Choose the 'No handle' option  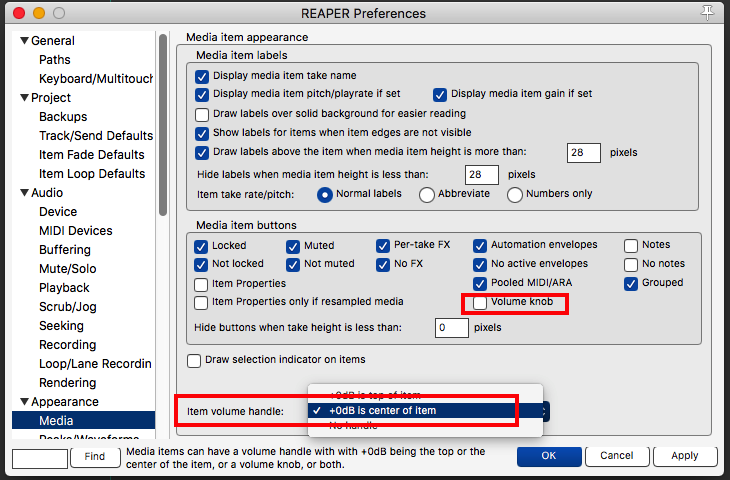[425, 426]
